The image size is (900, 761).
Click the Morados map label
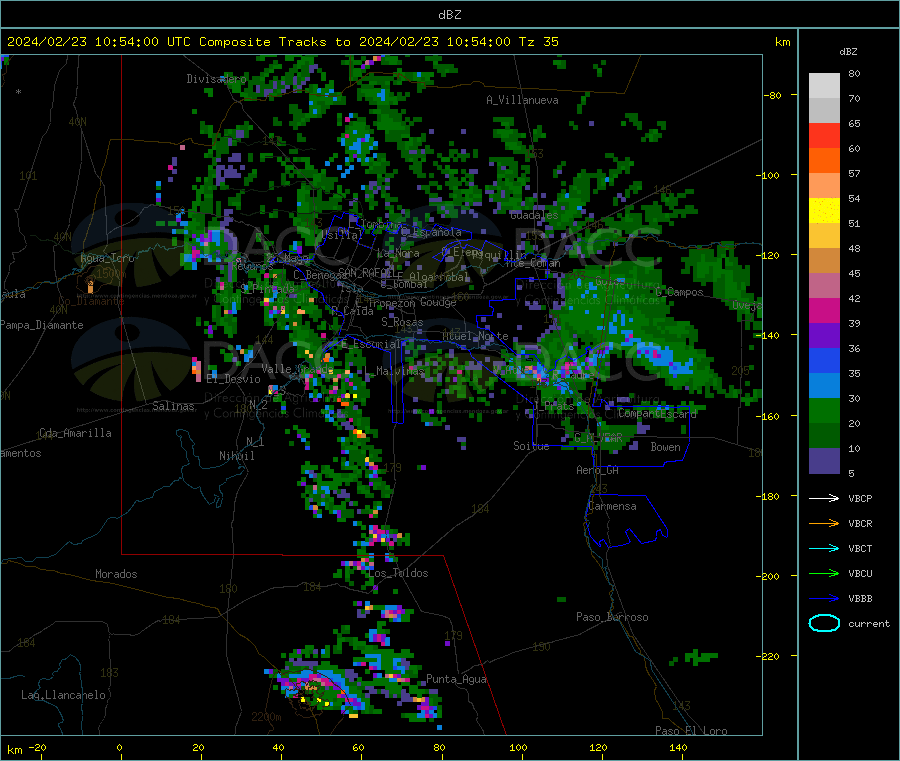click(x=116, y=574)
